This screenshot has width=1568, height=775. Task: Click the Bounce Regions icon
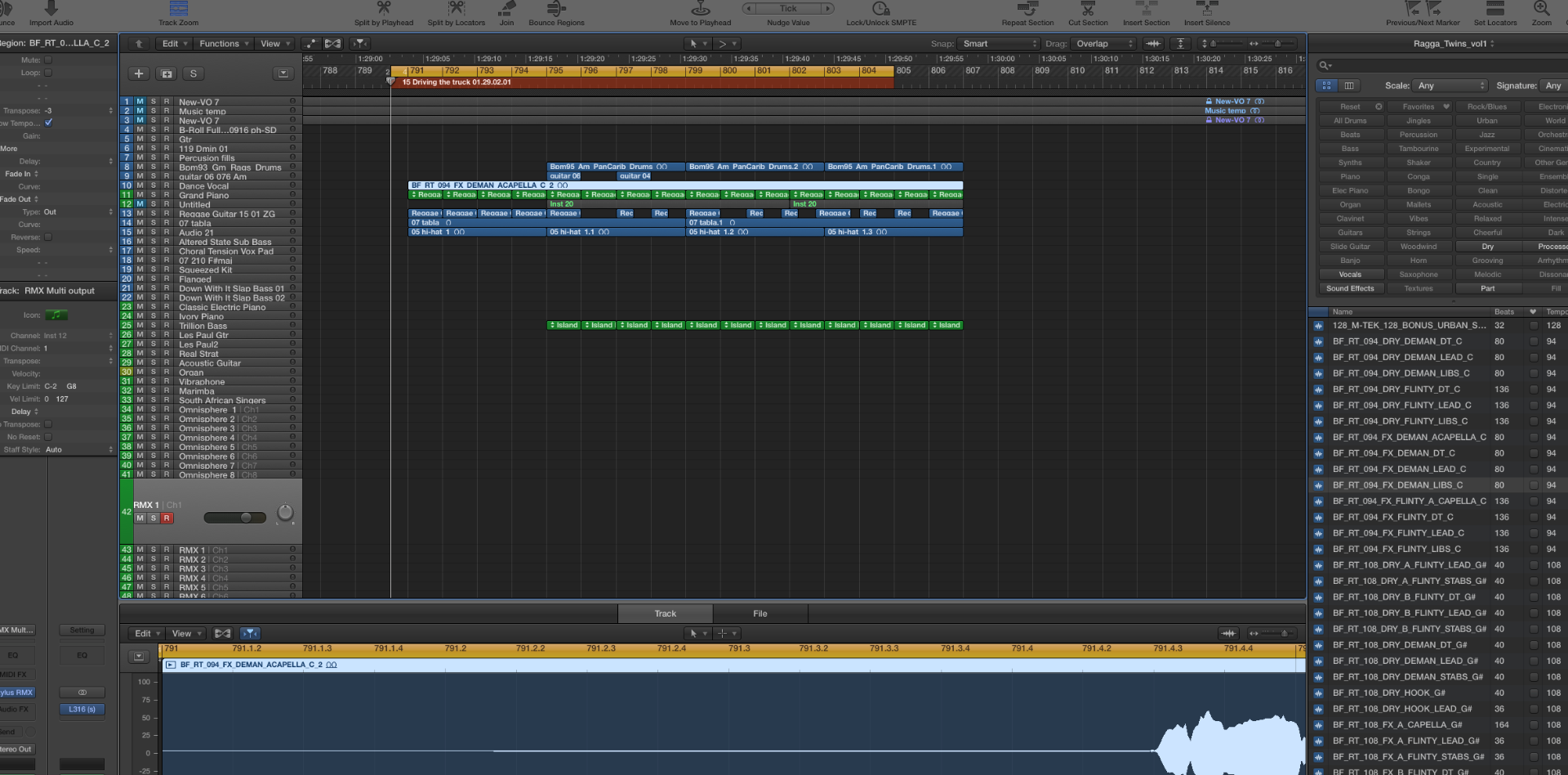556,8
